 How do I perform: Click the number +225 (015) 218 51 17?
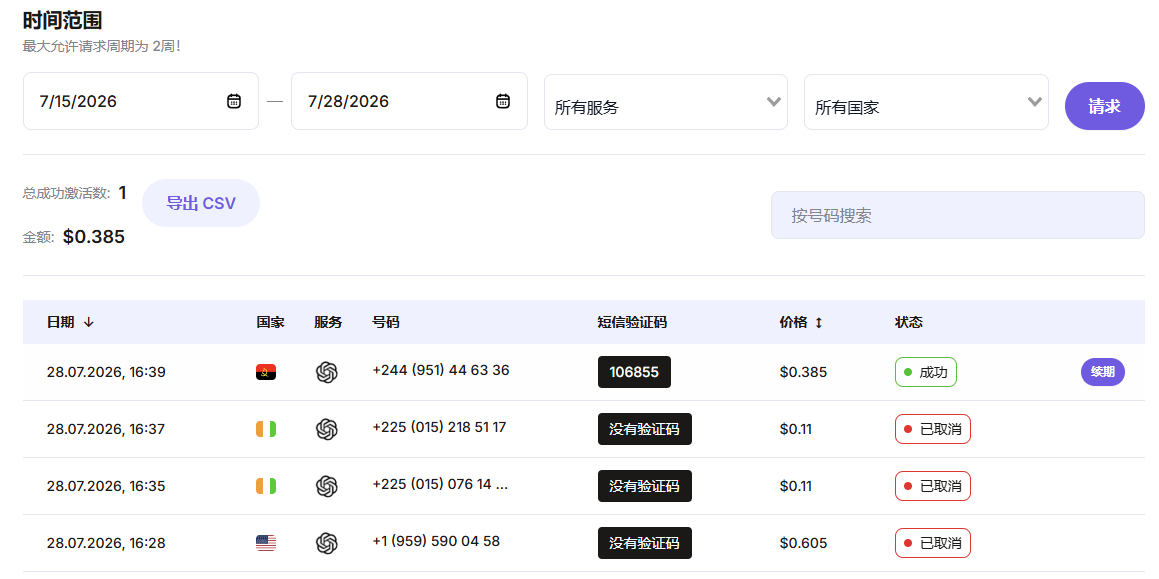[440, 427]
